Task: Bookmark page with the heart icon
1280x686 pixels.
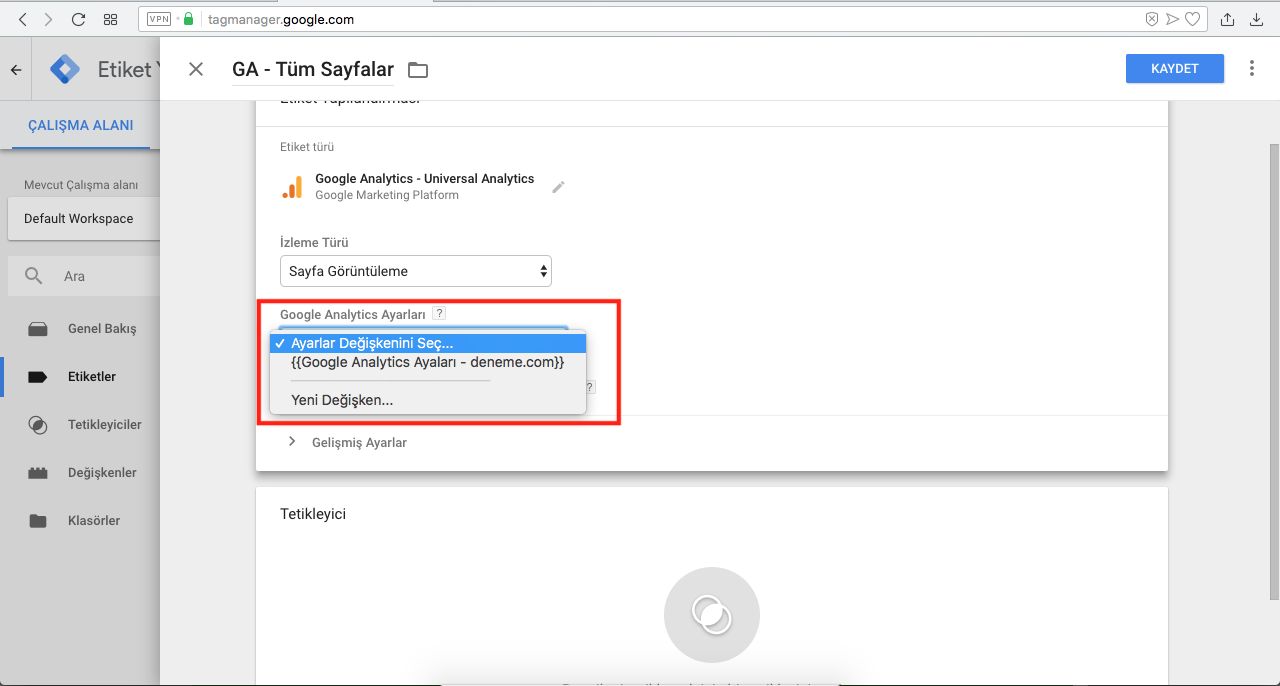Action: [1192, 19]
